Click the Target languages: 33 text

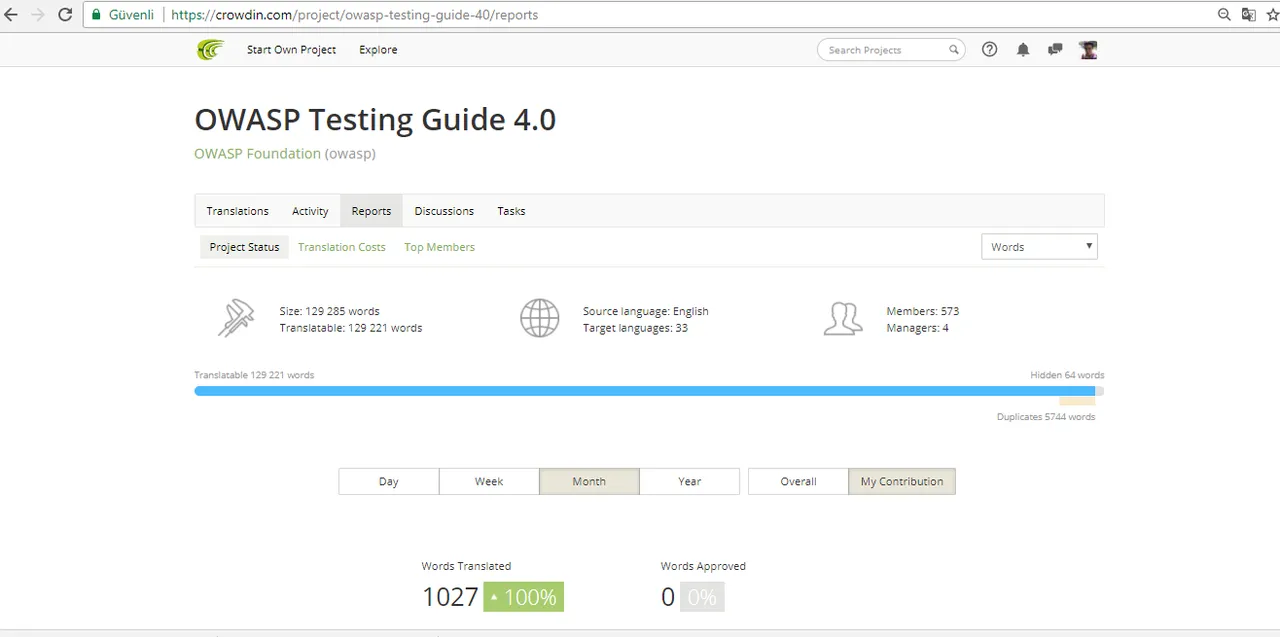[635, 328]
